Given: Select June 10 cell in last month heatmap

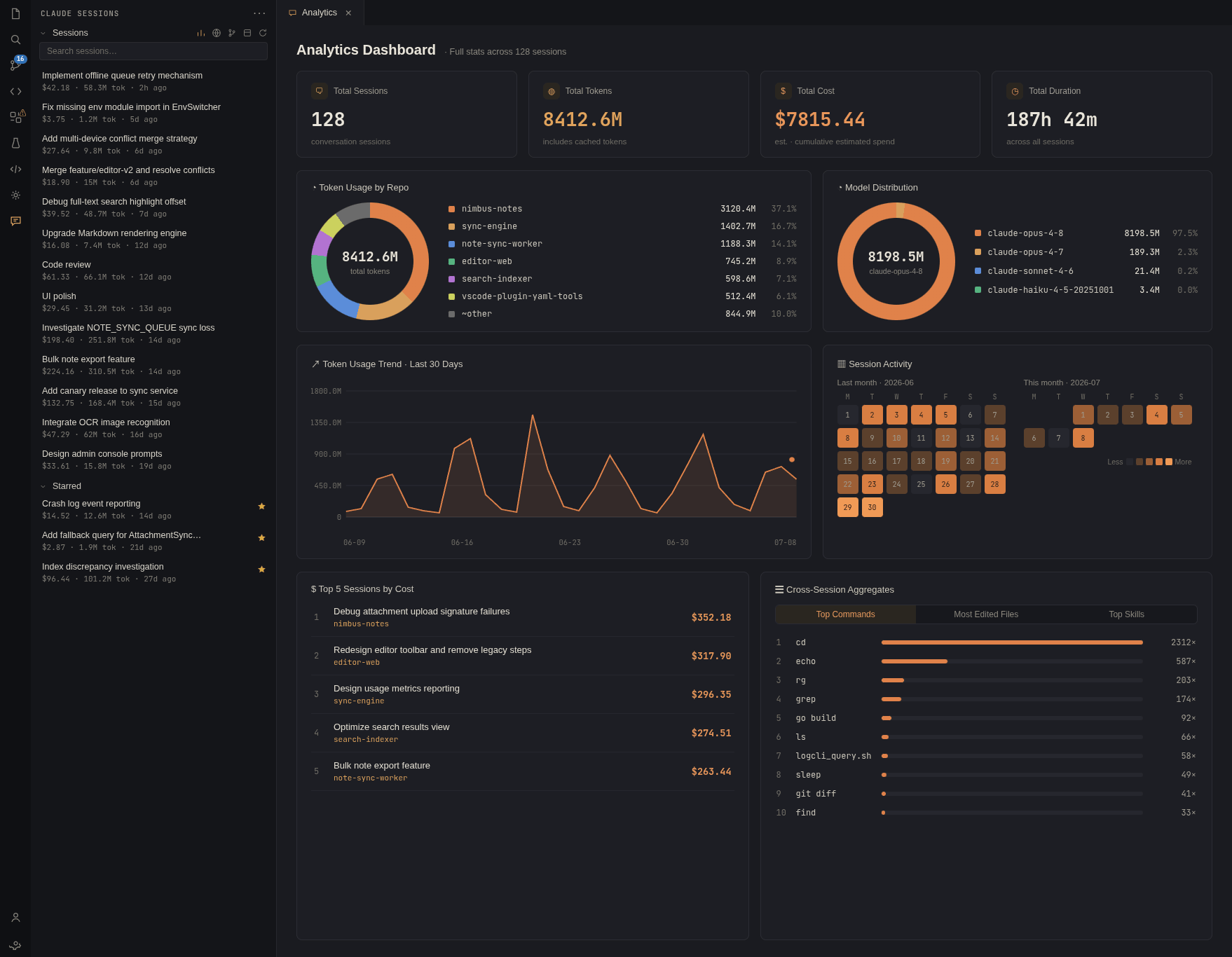Looking at the screenshot, I should pyautogui.click(x=896, y=438).
